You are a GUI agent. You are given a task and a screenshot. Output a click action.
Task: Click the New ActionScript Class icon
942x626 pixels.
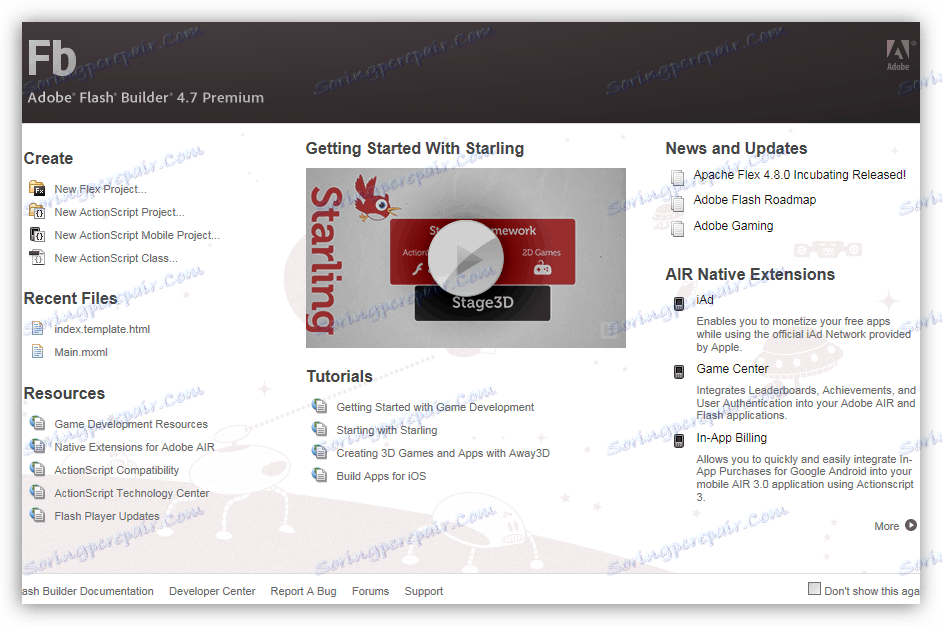(x=37, y=257)
